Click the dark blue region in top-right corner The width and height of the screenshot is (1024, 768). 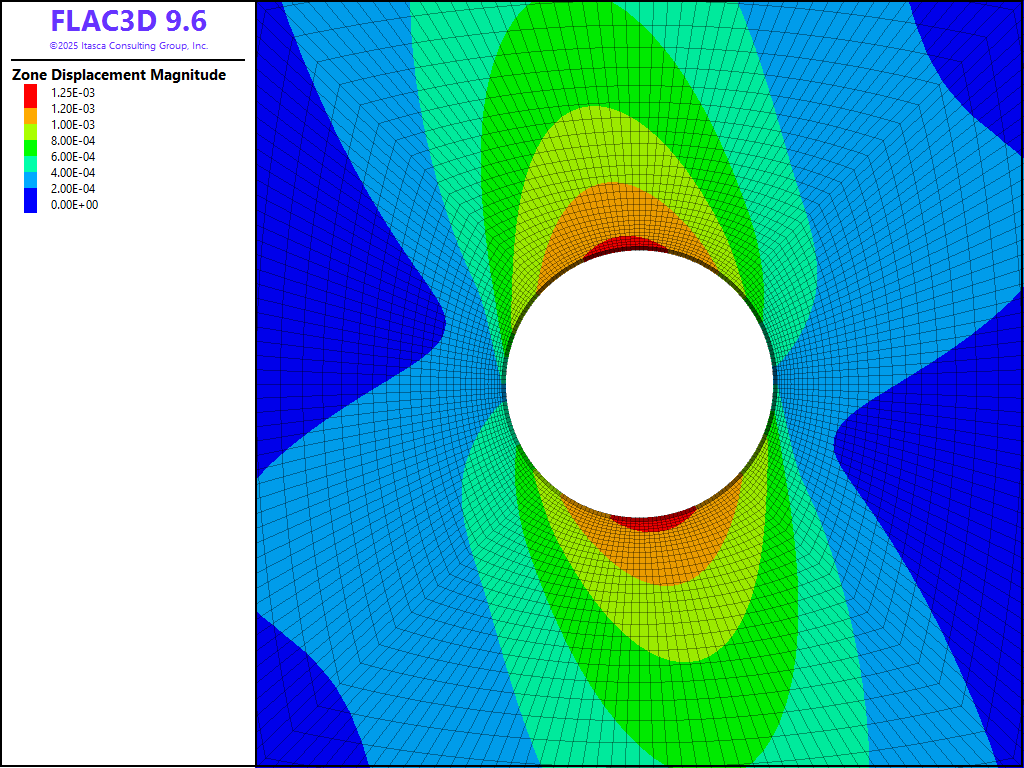coord(975,40)
